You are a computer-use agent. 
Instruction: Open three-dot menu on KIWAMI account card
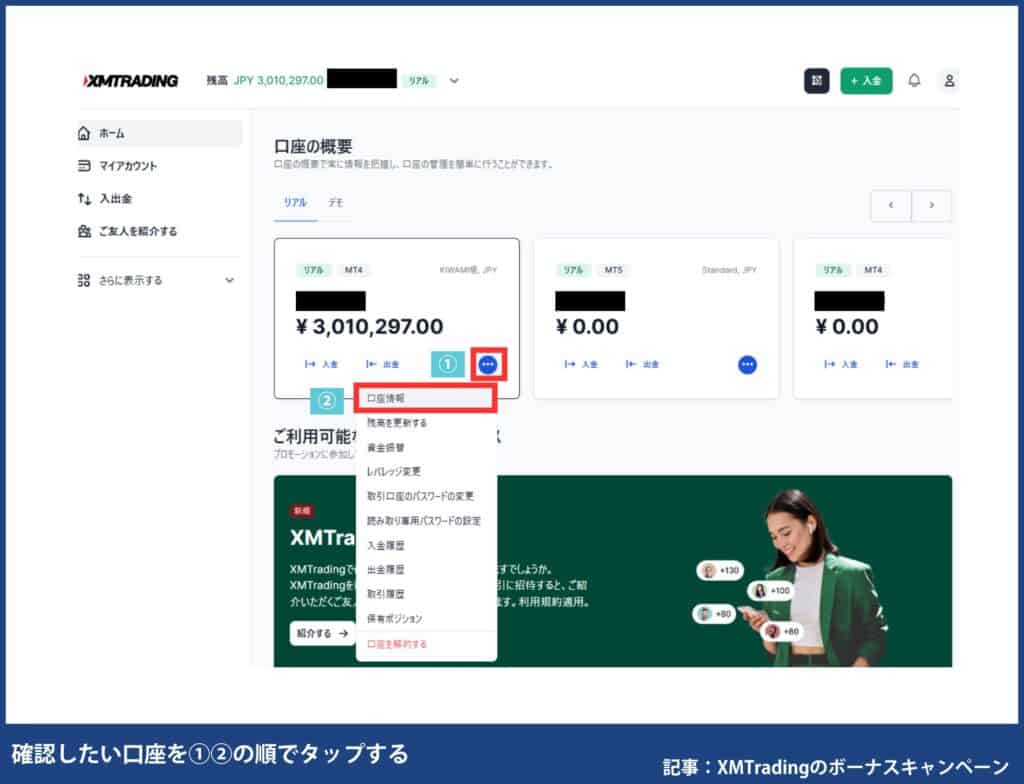[488, 365]
